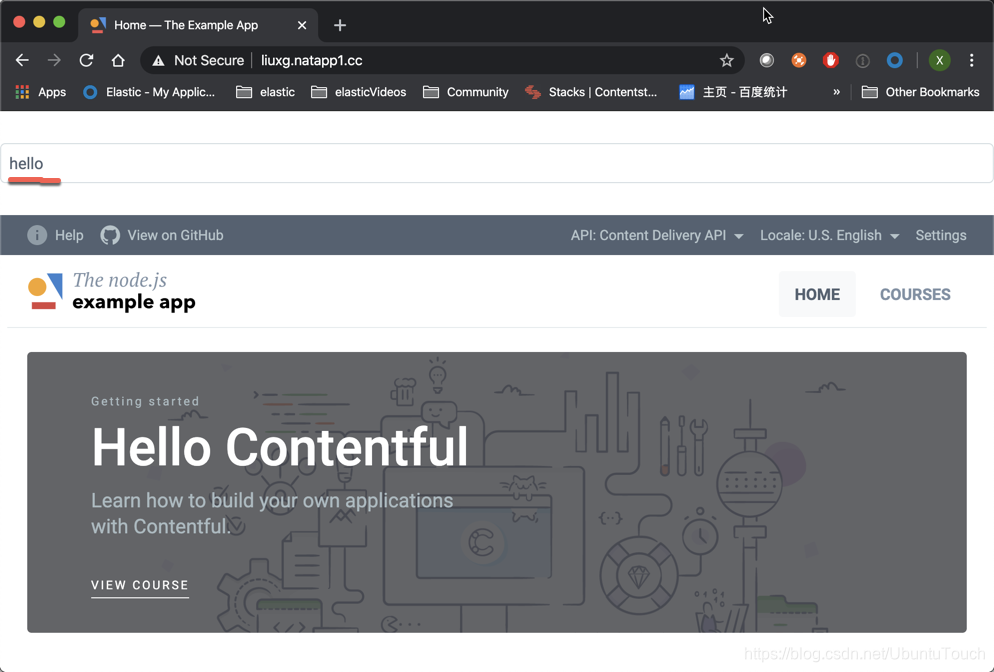Close the Home — The Example App tab
994x672 pixels.
click(x=302, y=25)
